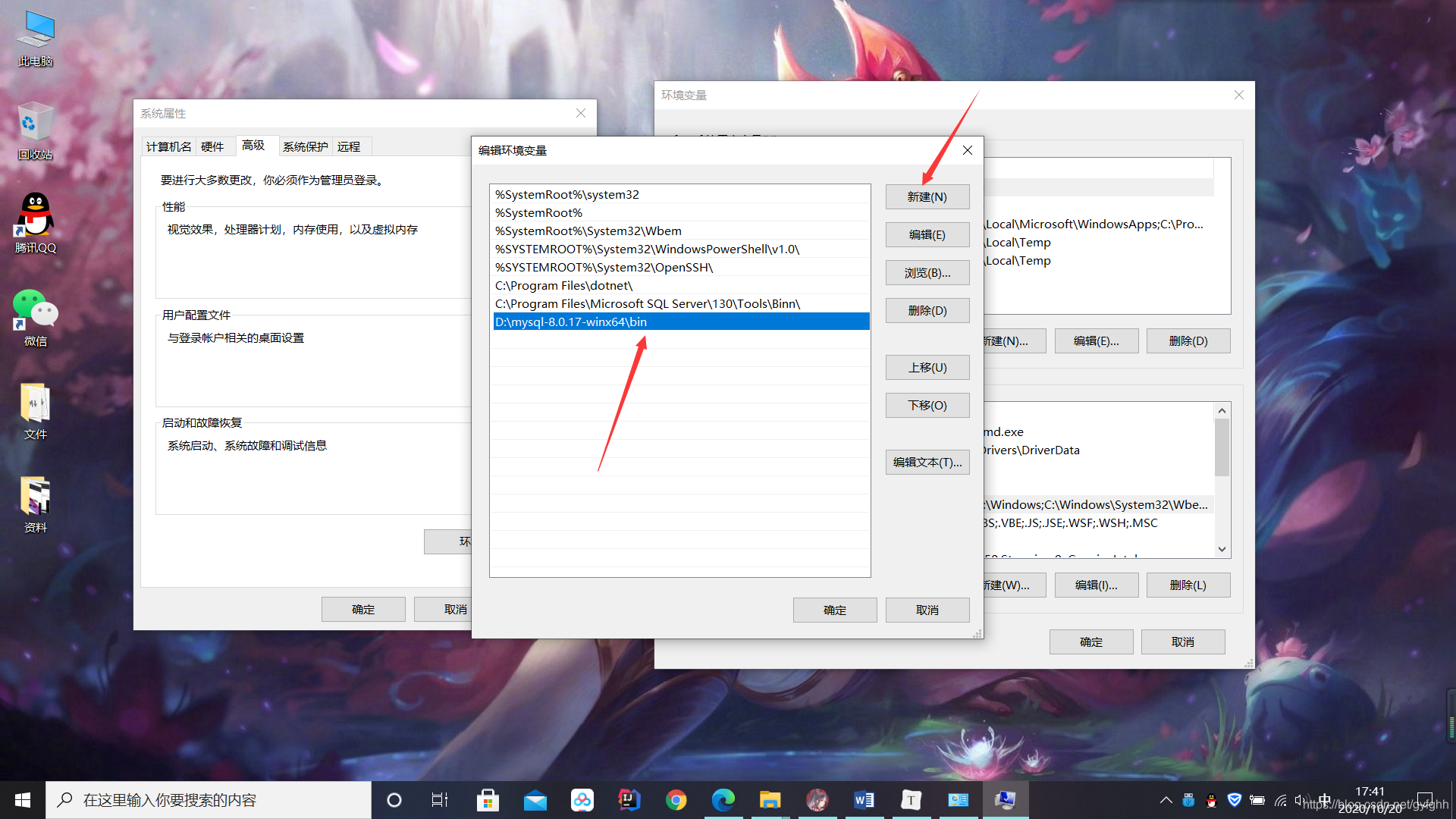The image size is (1456, 819).
Task: Open Microsoft Word from taskbar
Action: pos(864,800)
